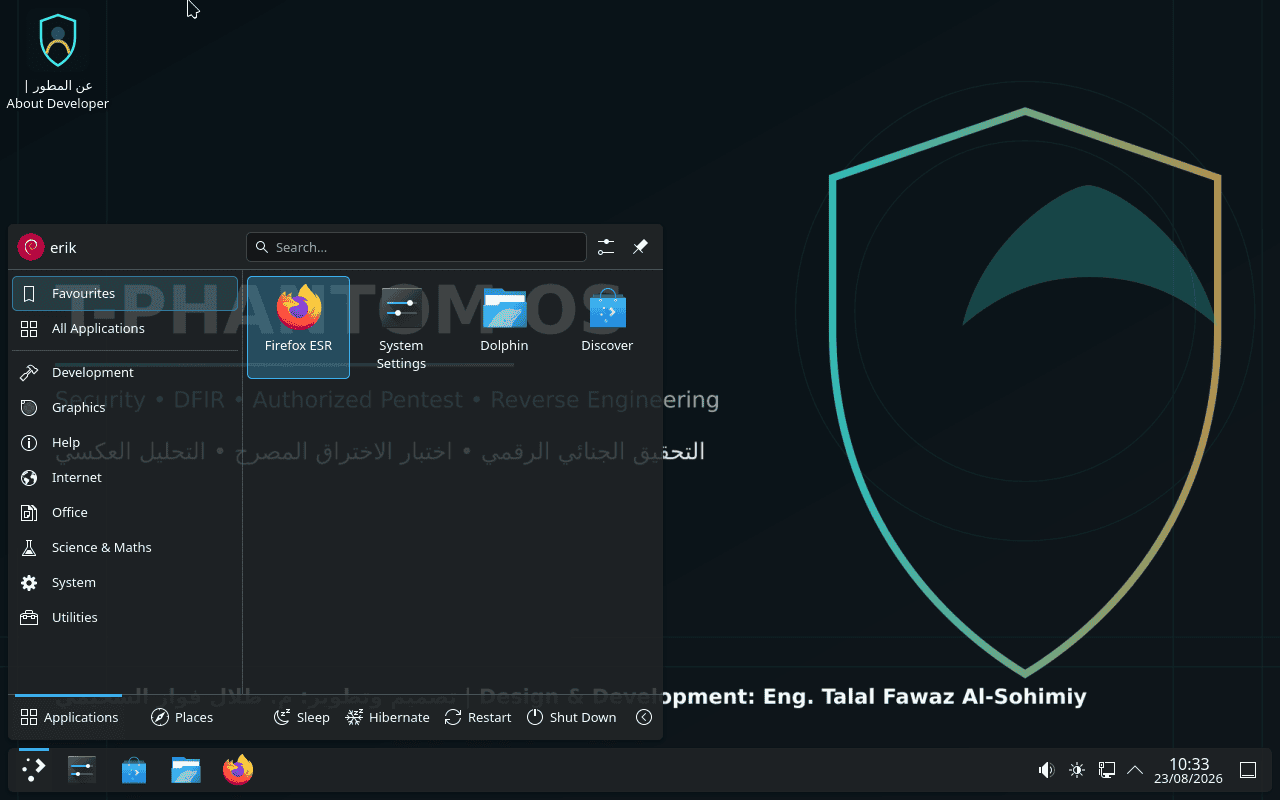This screenshot has width=1280, height=800.
Task: Select All Applications category
Action: (125, 328)
